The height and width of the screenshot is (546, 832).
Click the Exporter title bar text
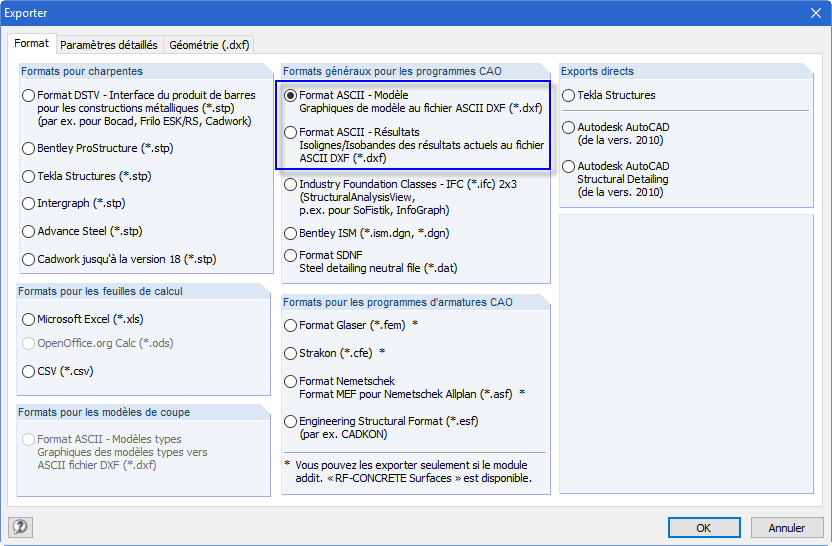[25, 13]
